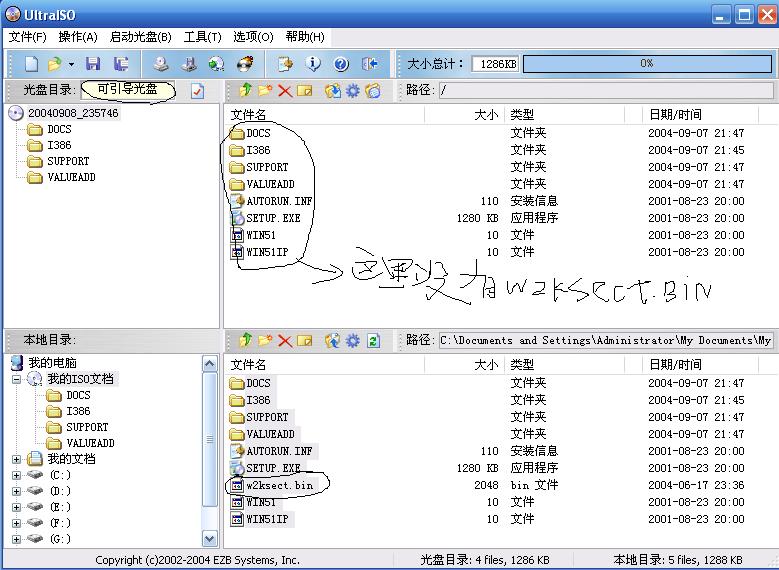Open the dropdown arrow beside the Open icon
The height and width of the screenshot is (570, 779).
pos(72,64)
